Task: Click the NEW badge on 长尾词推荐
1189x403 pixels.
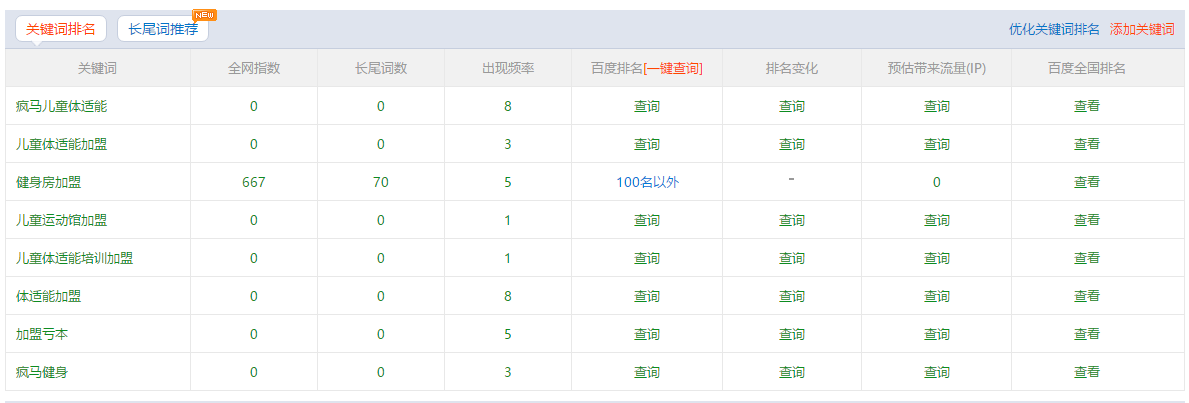Action: [204, 15]
